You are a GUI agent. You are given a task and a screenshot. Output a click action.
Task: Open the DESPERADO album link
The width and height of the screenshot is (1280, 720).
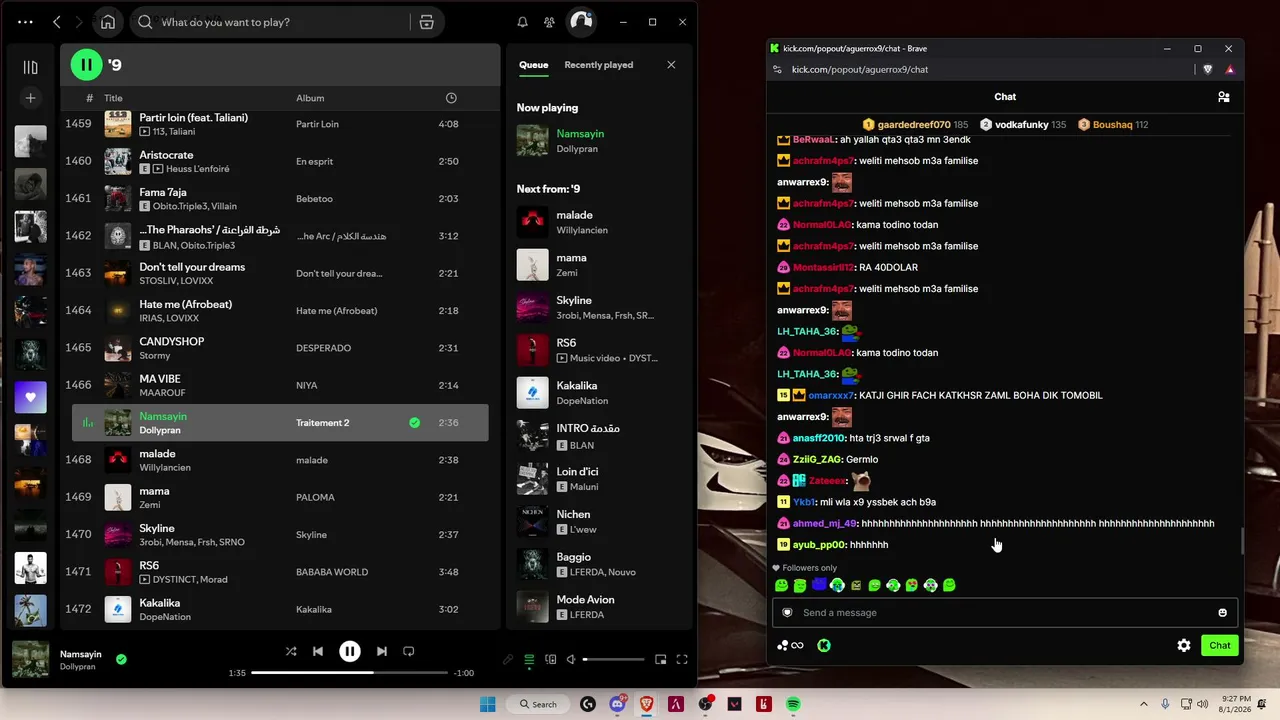point(323,348)
